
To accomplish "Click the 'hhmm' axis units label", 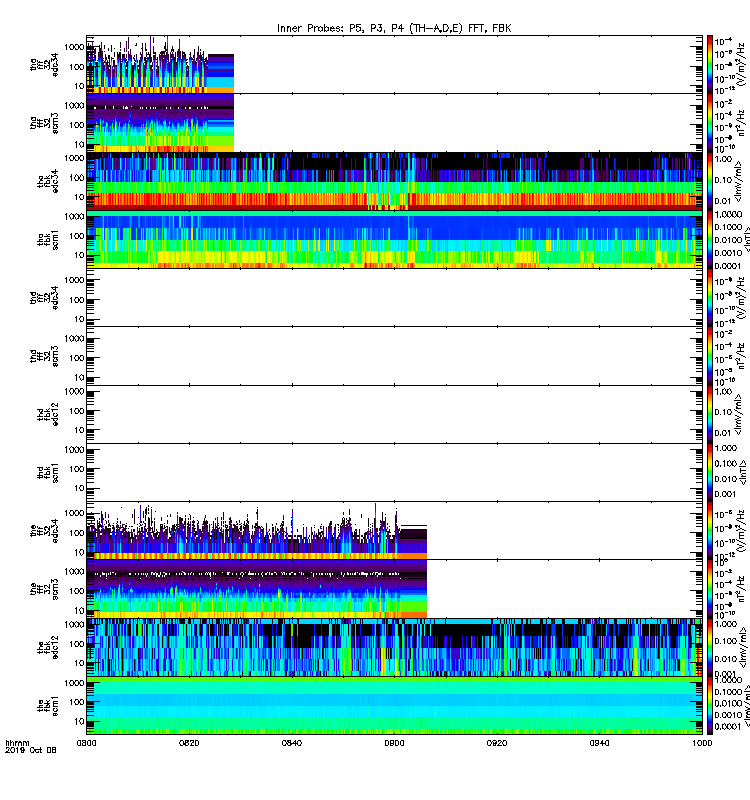I will pos(17,743).
